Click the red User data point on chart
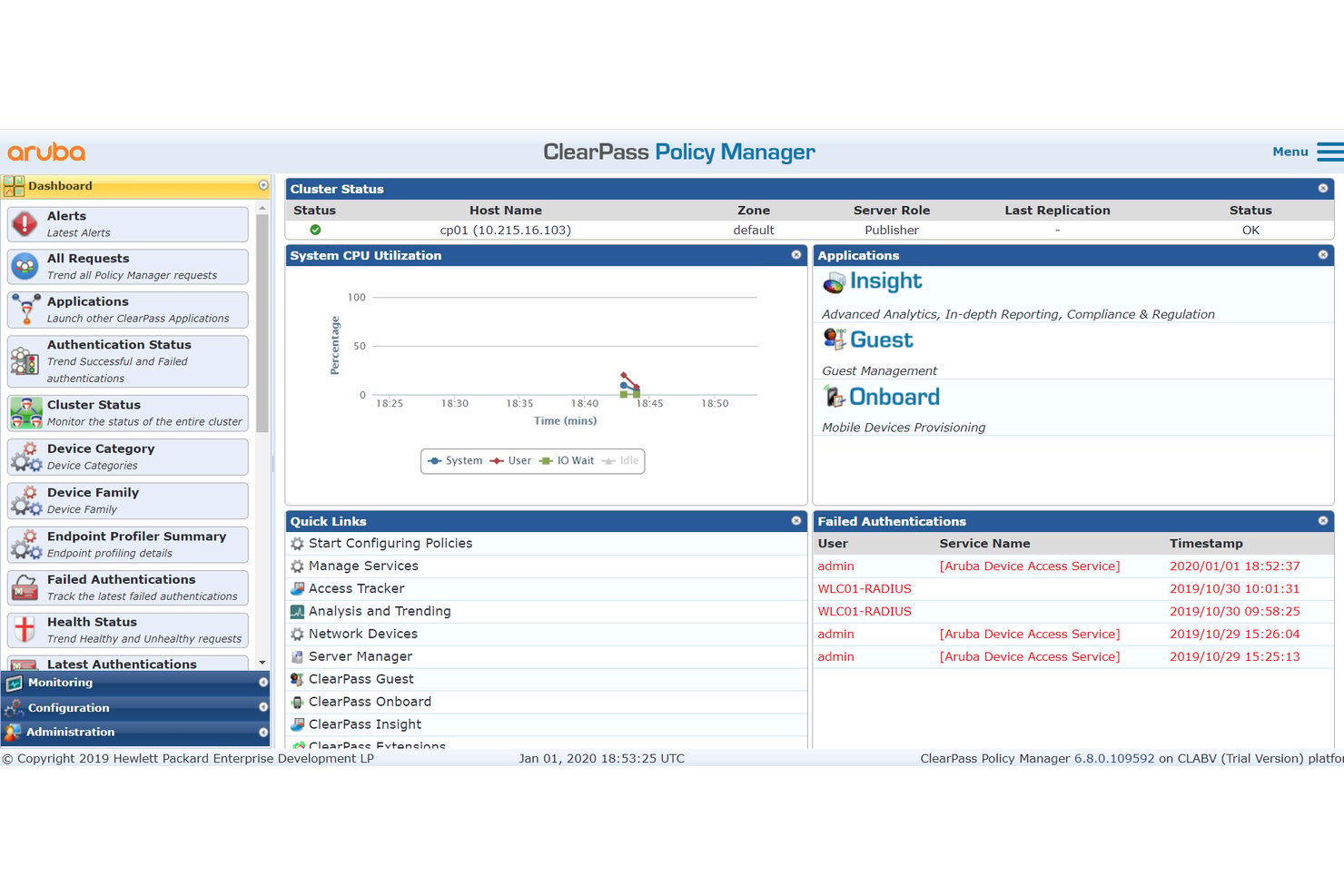Viewport: 1344px width, 896px height. coord(624,375)
